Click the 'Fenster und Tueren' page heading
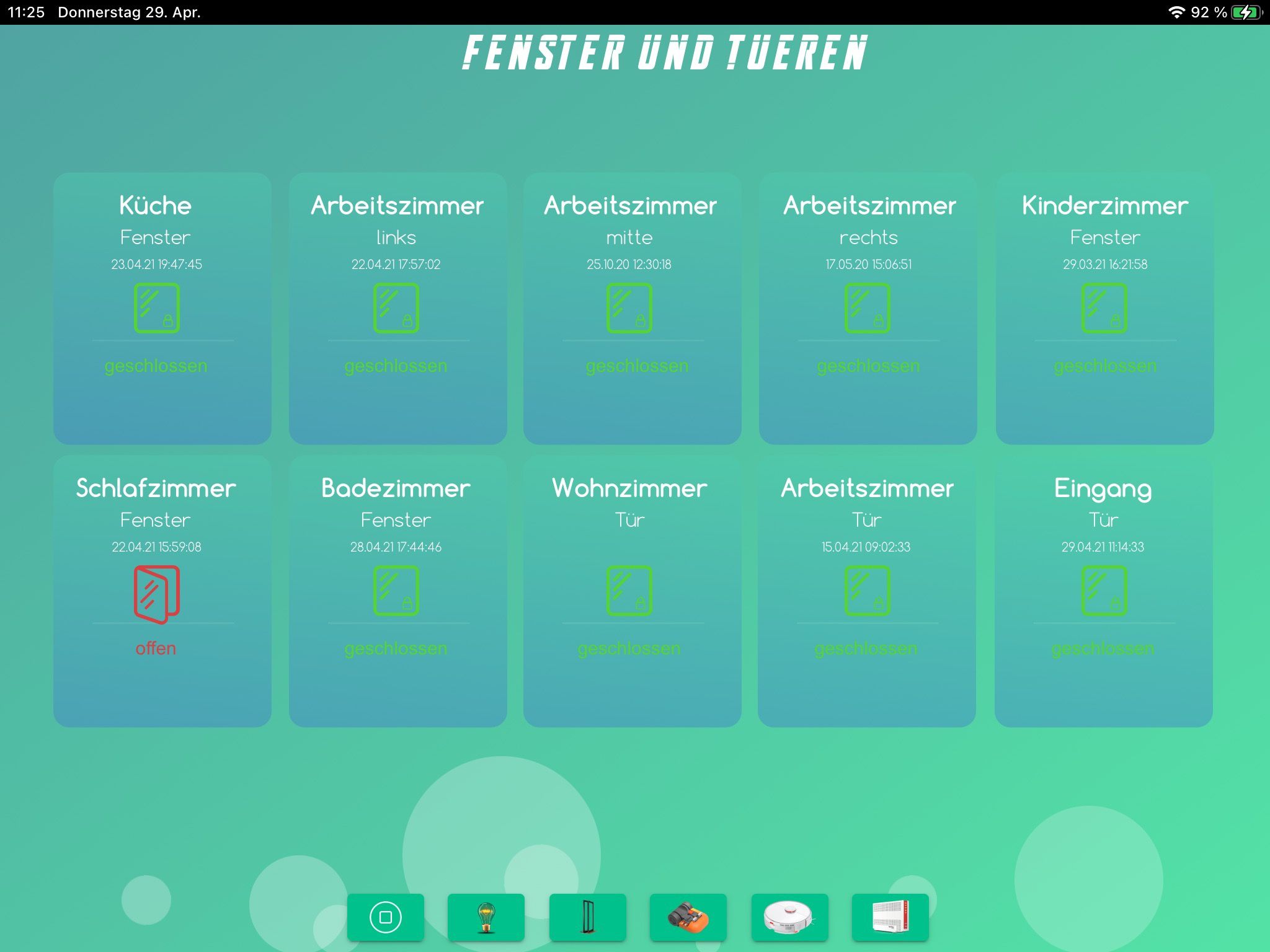 pyautogui.click(x=665, y=53)
